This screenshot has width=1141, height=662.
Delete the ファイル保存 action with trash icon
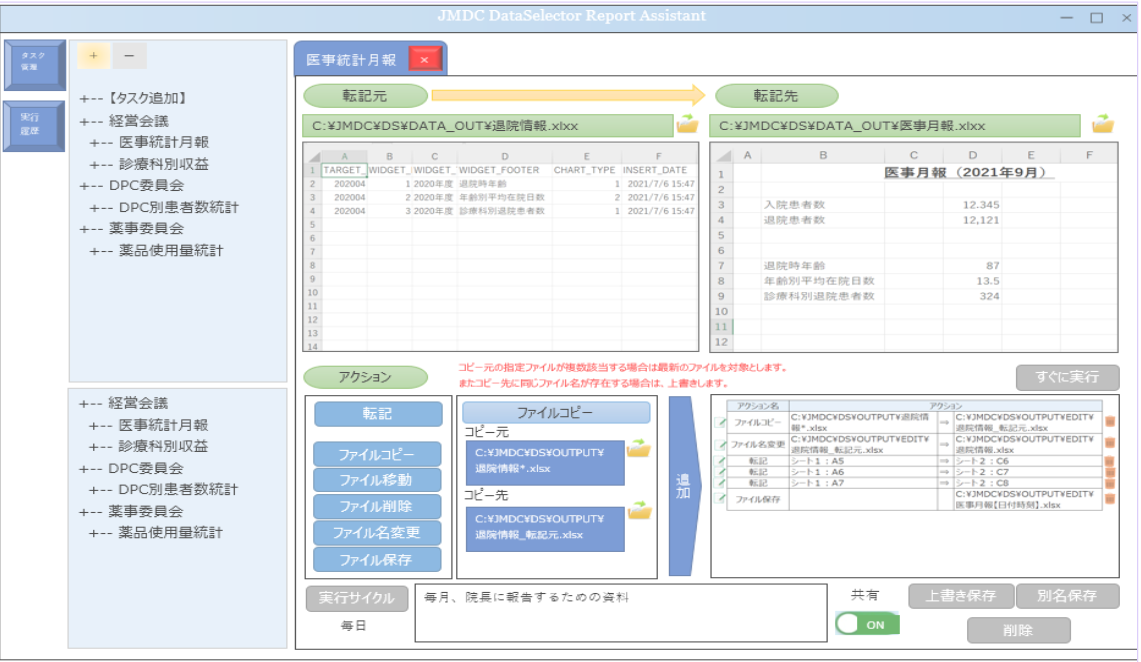coord(1110,498)
